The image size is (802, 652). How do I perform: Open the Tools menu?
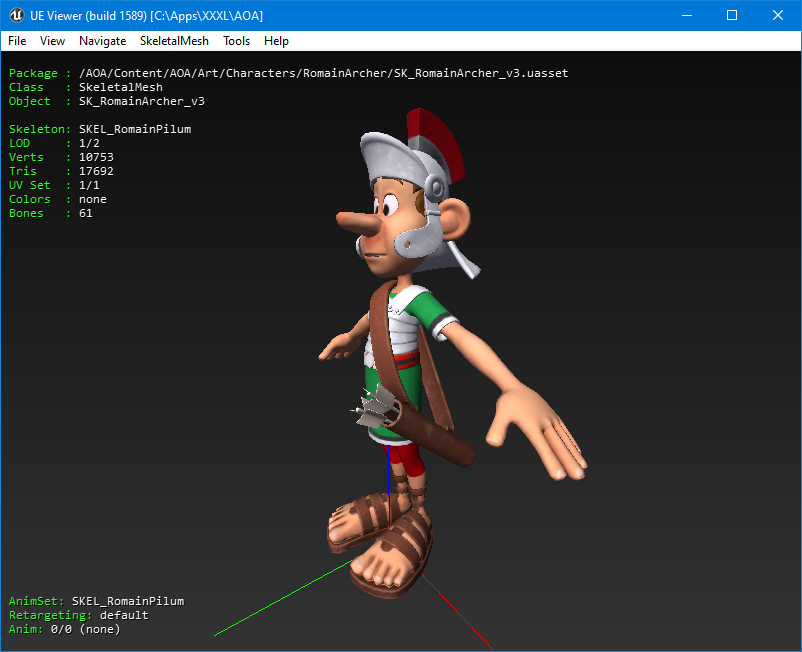click(236, 41)
